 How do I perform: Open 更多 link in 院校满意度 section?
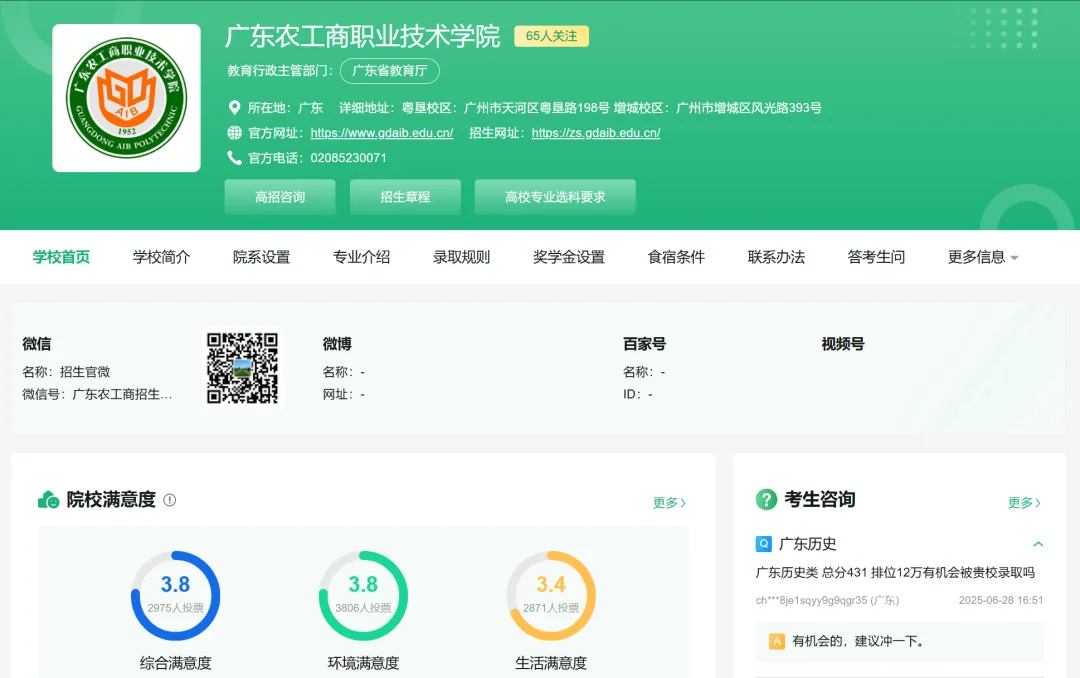[x=669, y=503]
